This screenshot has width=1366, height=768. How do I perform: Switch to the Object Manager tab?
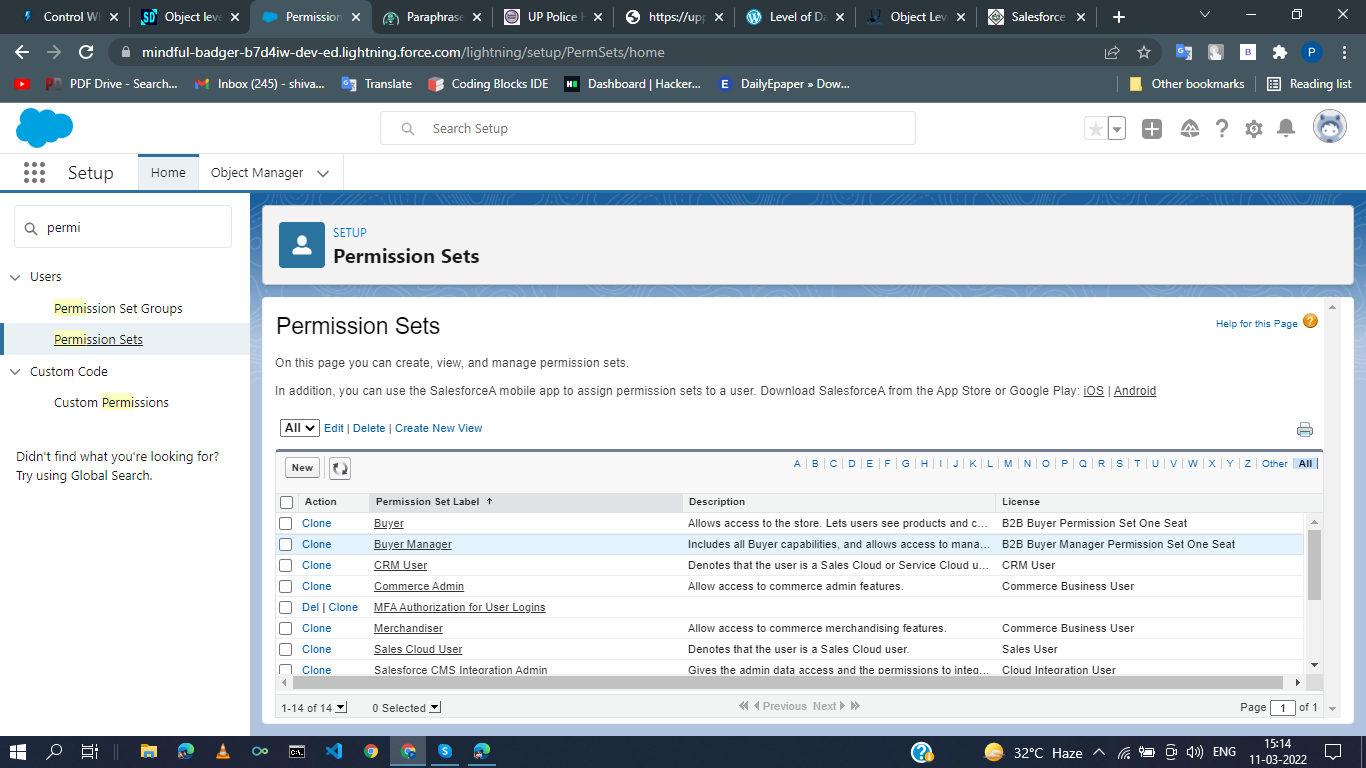pos(257,173)
